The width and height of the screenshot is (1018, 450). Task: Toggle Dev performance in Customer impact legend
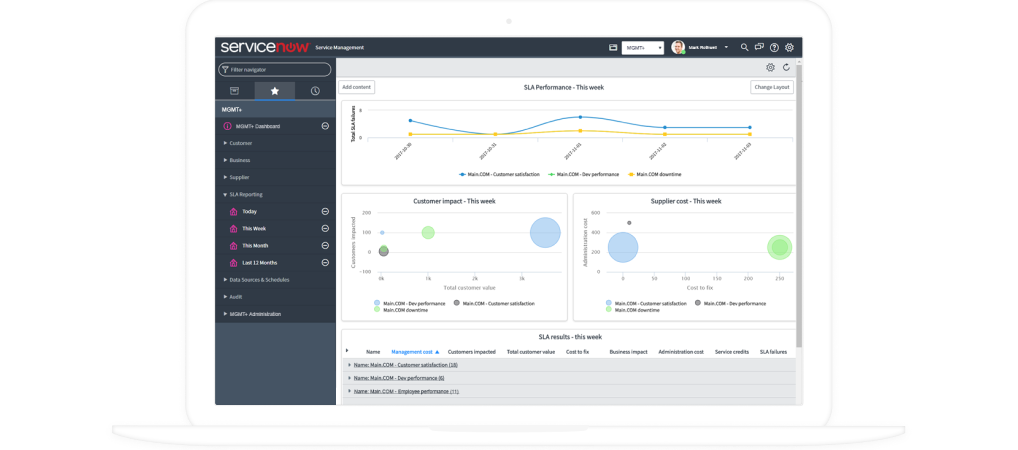coord(409,303)
